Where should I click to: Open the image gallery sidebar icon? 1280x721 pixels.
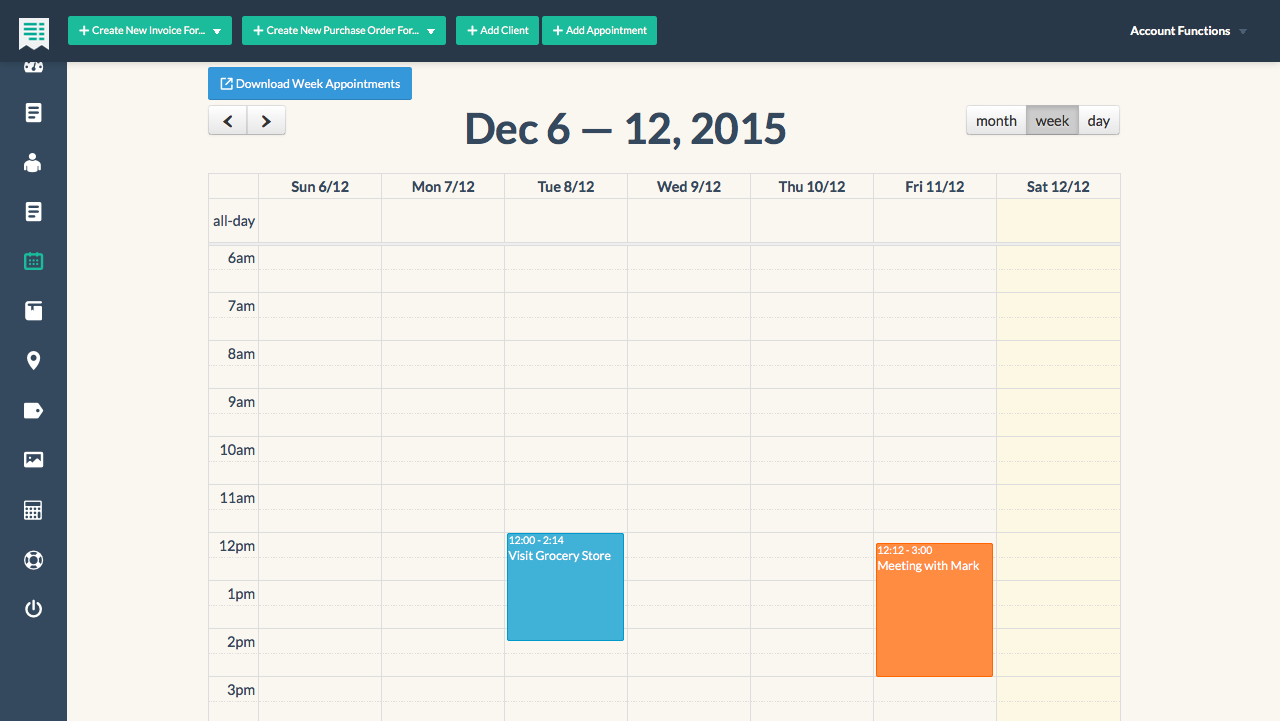point(33,460)
